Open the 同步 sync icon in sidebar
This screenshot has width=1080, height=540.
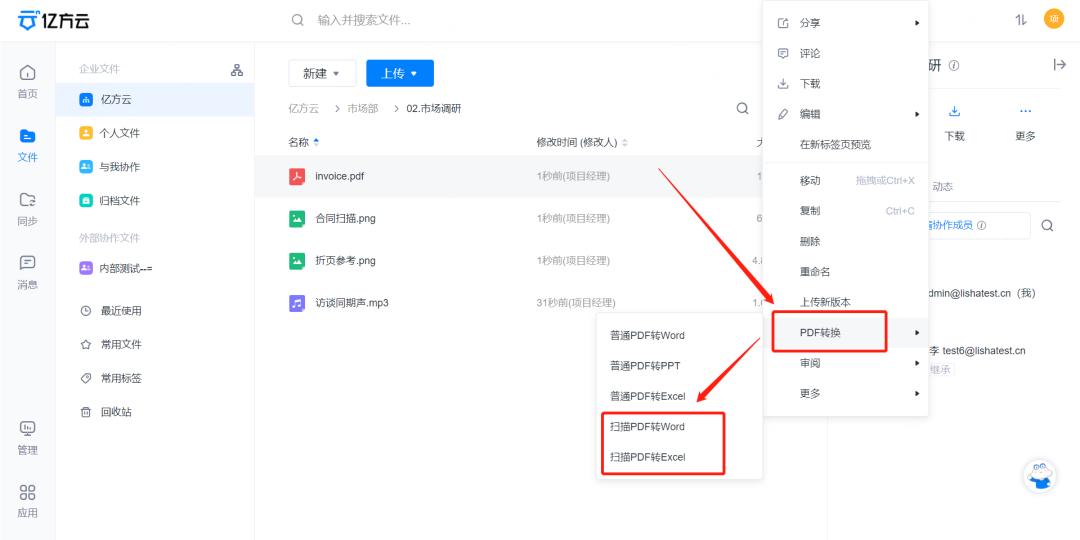pos(28,200)
